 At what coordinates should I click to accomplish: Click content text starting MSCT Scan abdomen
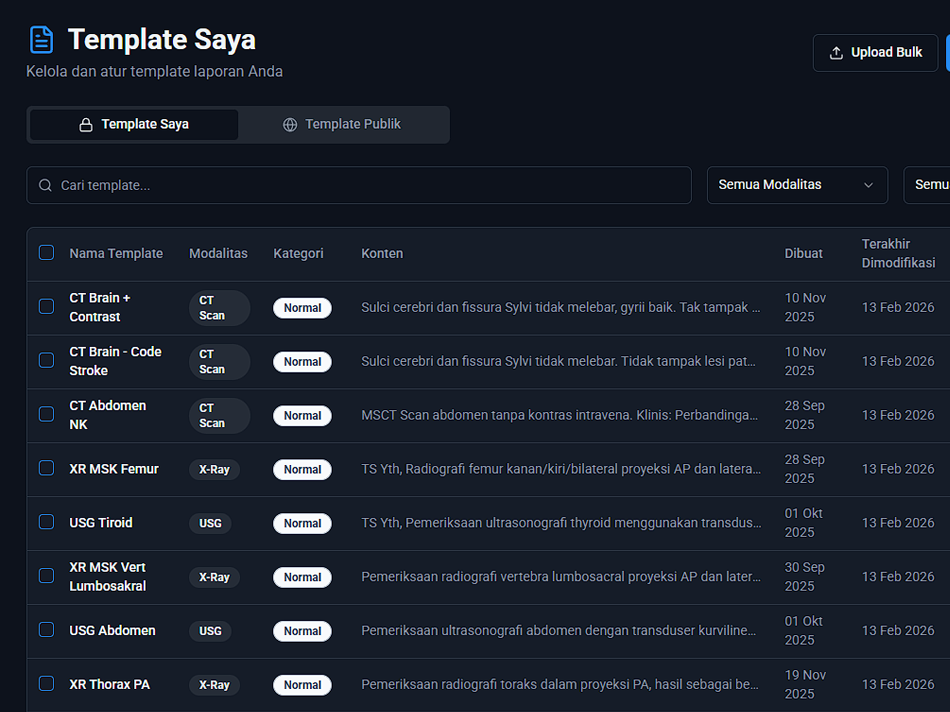(559, 415)
